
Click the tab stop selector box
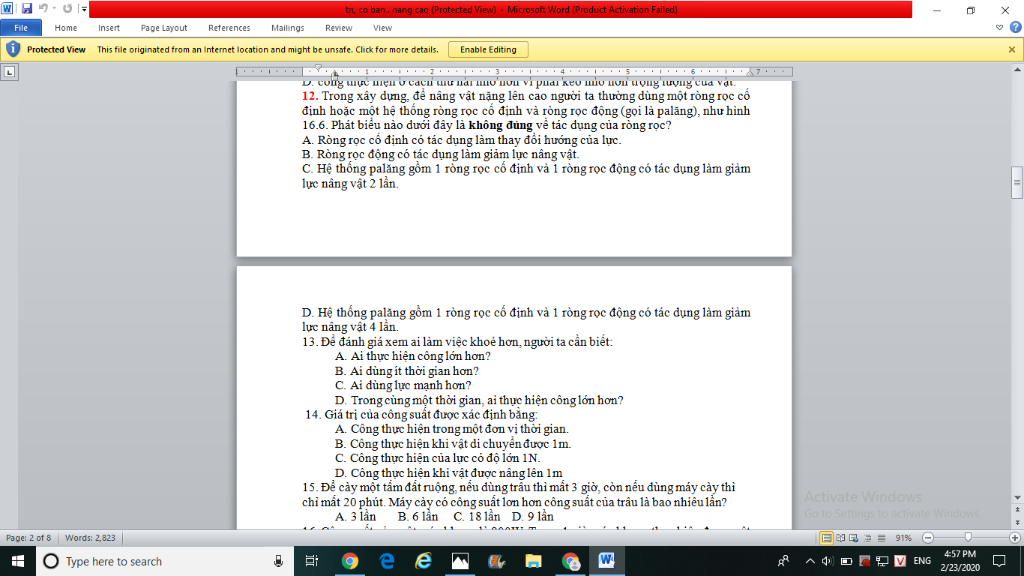[x=9, y=72]
